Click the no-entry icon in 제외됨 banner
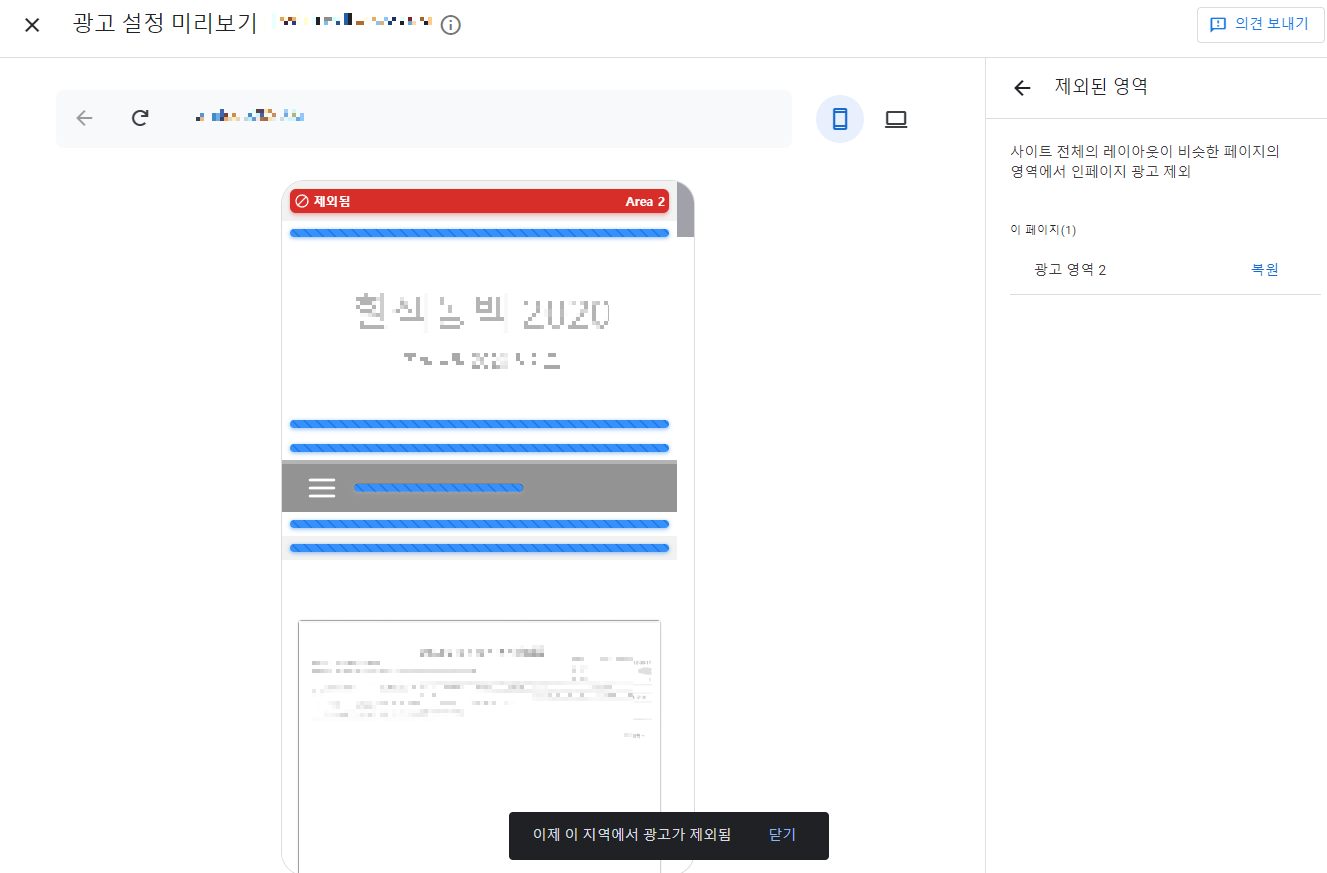The width and height of the screenshot is (1327, 873). (302, 201)
